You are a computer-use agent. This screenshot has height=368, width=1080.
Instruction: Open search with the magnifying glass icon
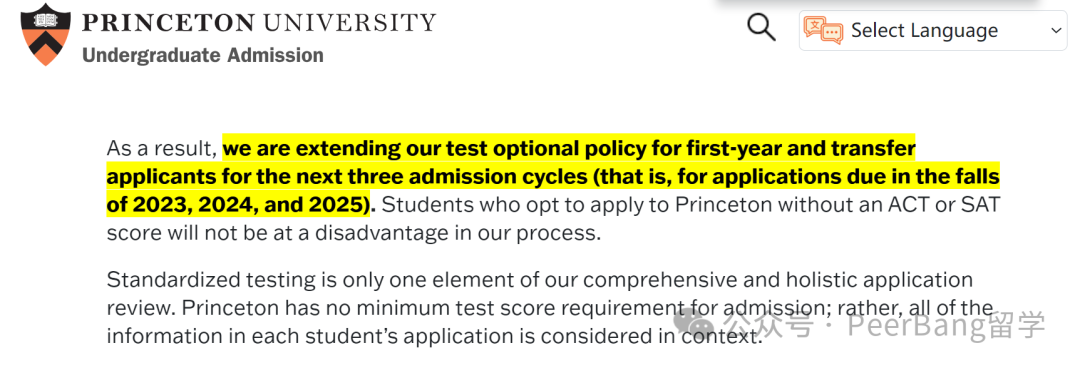760,28
